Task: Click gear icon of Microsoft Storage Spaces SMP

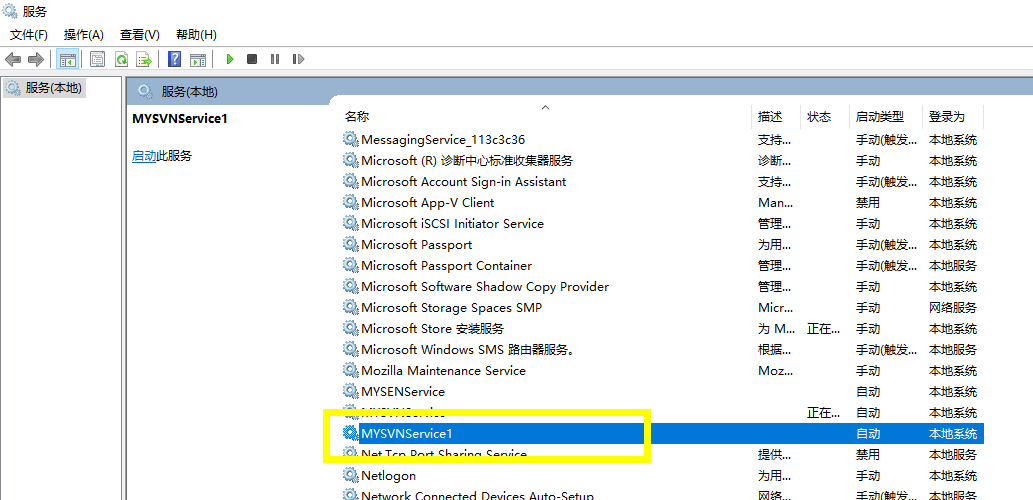Action: point(350,308)
